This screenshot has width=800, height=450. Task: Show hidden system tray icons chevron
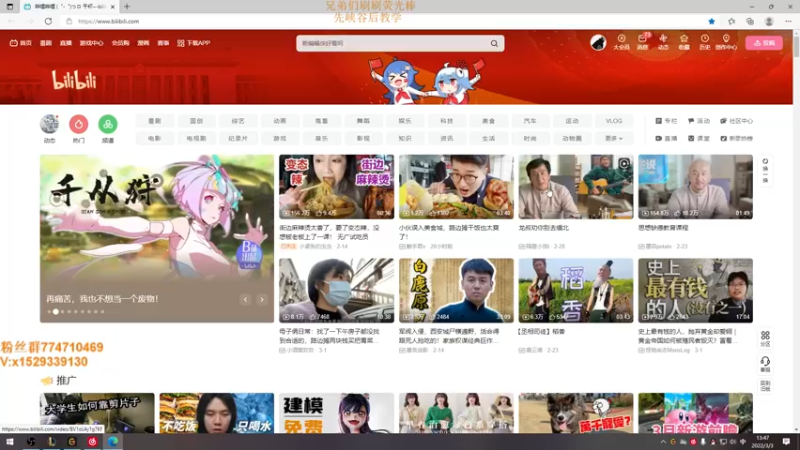(x=663, y=442)
